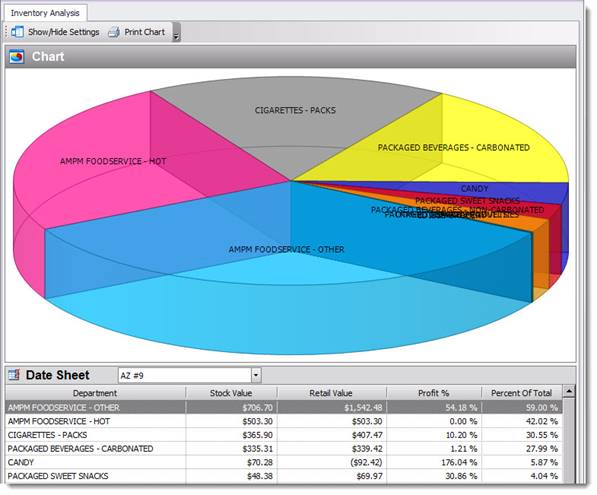
Task: Select the CANDY row in data sheet
Action: (283, 462)
